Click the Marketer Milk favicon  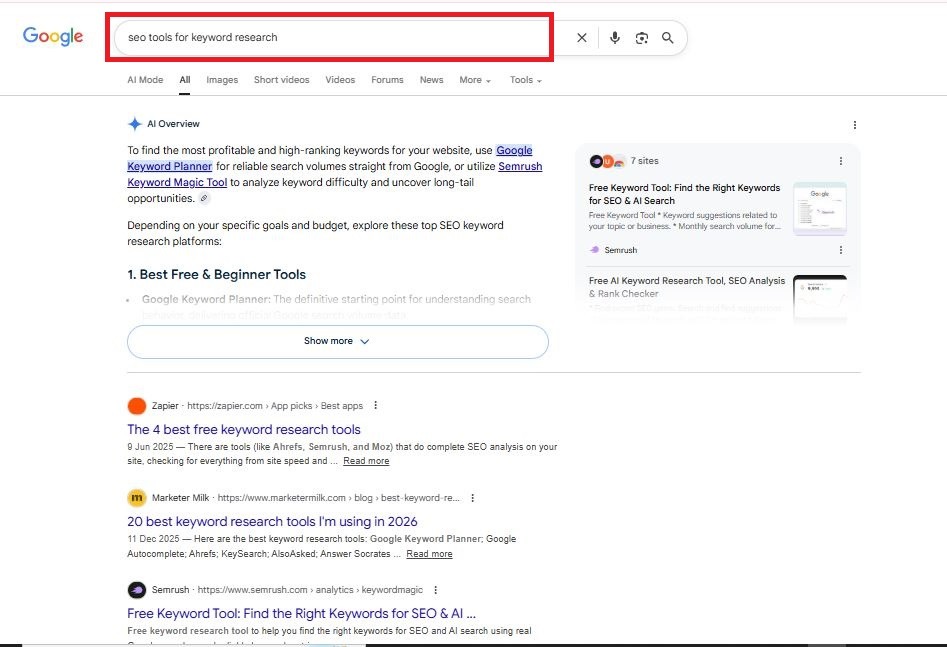click(137, 498)
